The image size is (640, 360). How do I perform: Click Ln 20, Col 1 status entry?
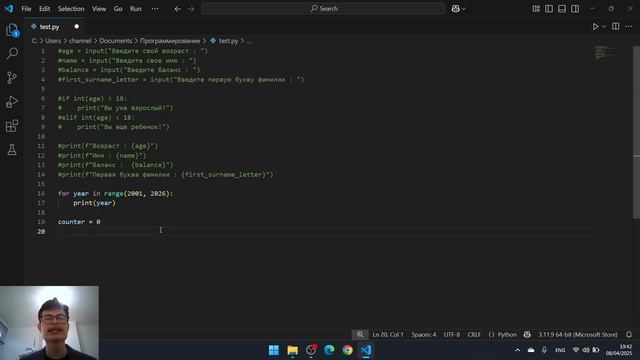click(x=388, y=335)
